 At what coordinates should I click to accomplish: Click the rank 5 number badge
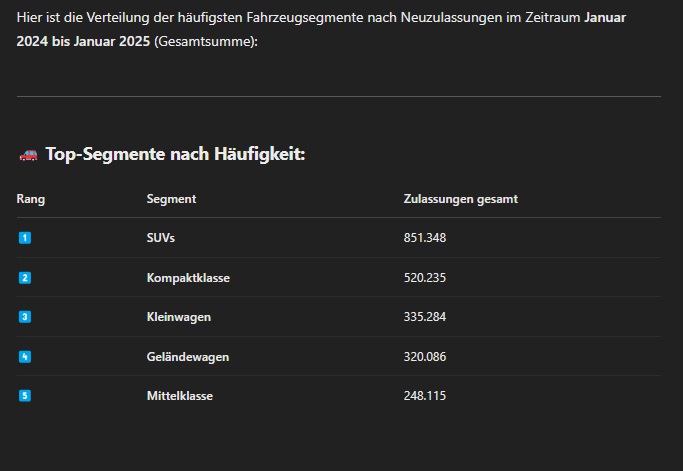[x=25, y=396]
